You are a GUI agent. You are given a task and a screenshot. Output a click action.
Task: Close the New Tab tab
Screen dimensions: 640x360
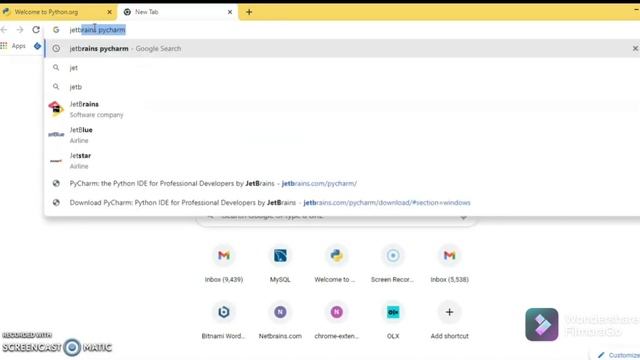click(230, 12)
